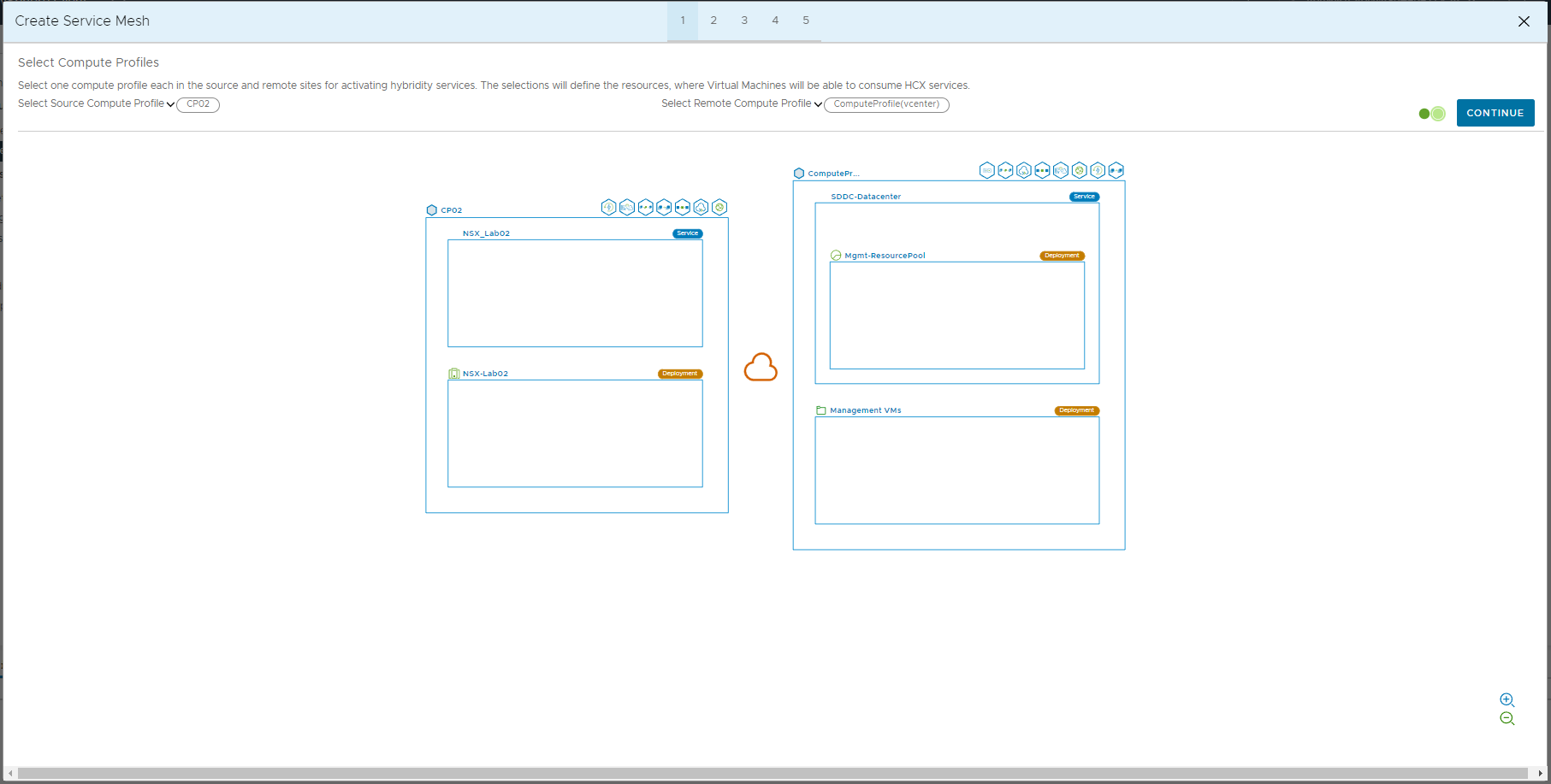Click the folder icon beside Management VMs
Screen dimensions: 1551x784
[x=821, y=410]
